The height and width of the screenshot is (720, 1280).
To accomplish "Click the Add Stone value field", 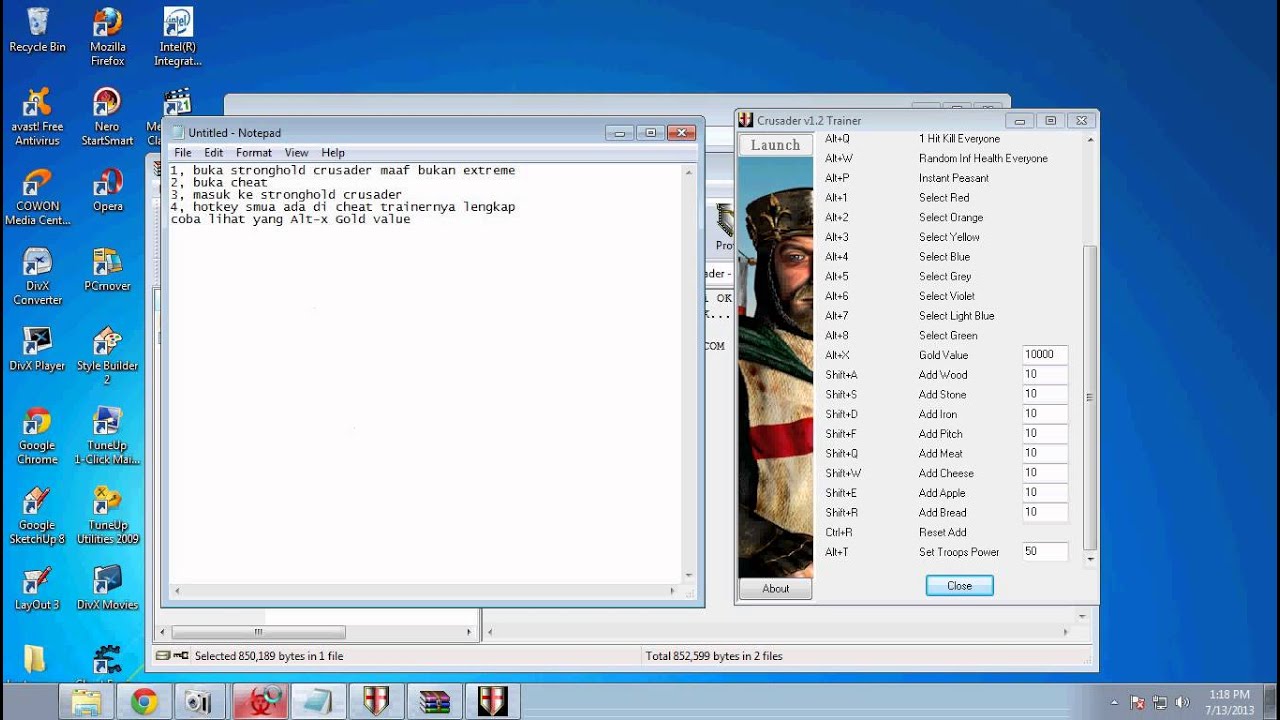I will pyautogui.click(x=1045, y=394).
